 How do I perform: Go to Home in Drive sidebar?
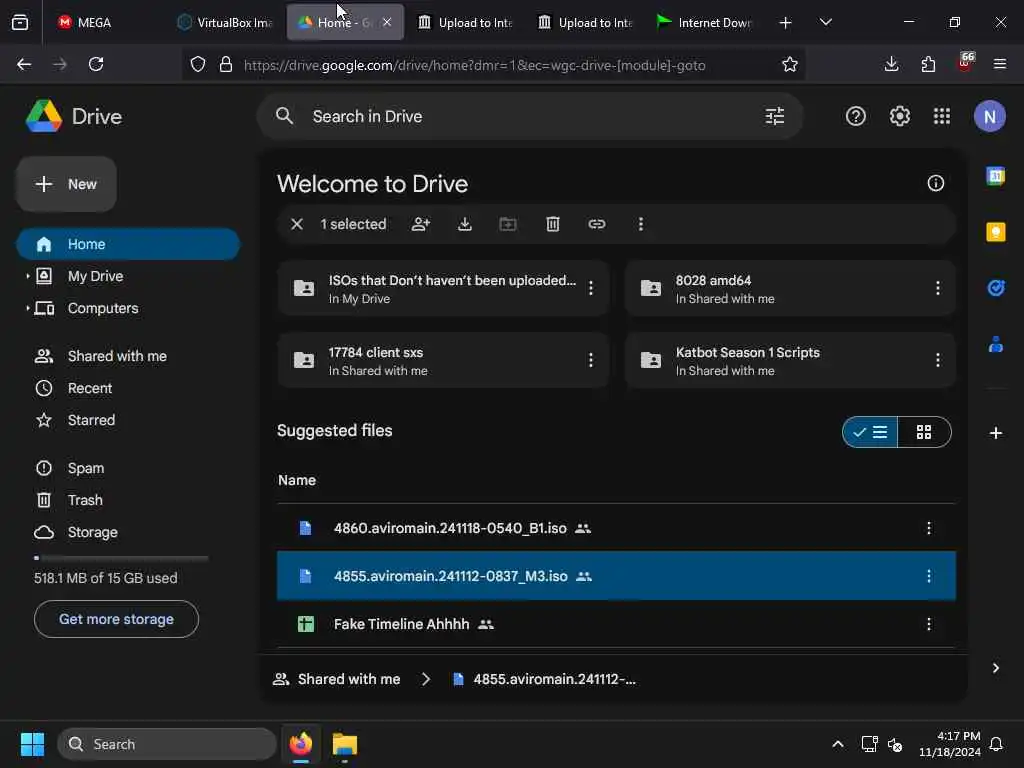coord(128,244)
